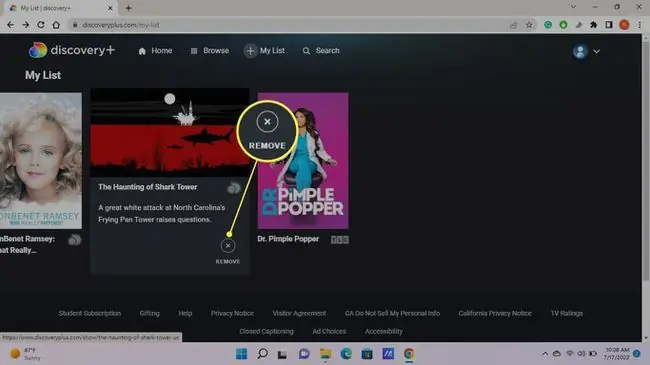The image size is (650, 365).
Task: Open TV Ratings footer link
Action: pos(566,313)
